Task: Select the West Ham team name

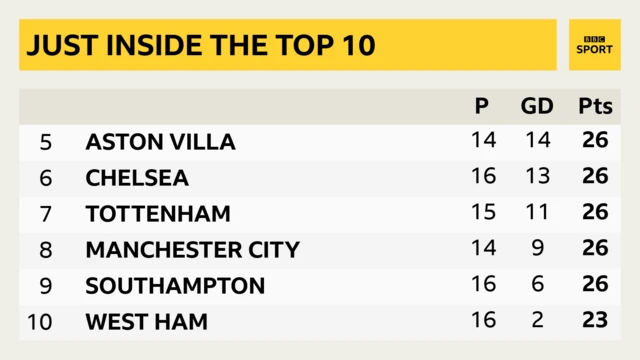Action: pyautogui.click(x=147, y=322)
